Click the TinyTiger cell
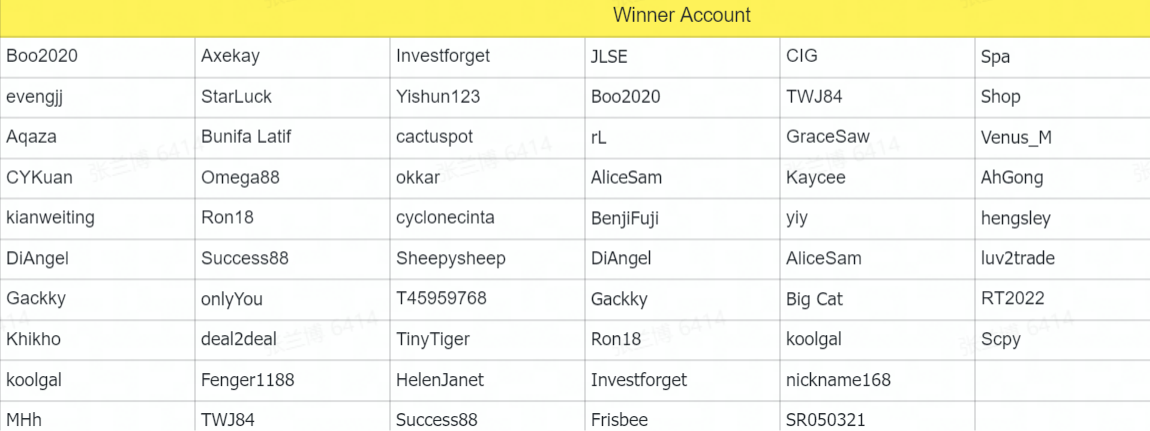 point(488,339)
